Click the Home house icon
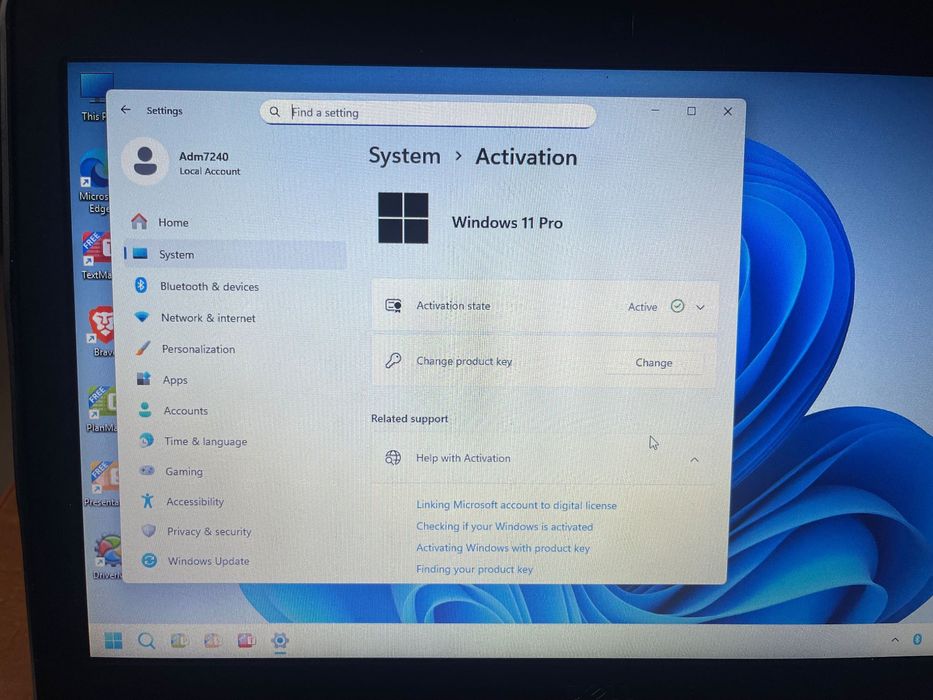This screenshot has width=933, height=700. [x=139, y=221]
